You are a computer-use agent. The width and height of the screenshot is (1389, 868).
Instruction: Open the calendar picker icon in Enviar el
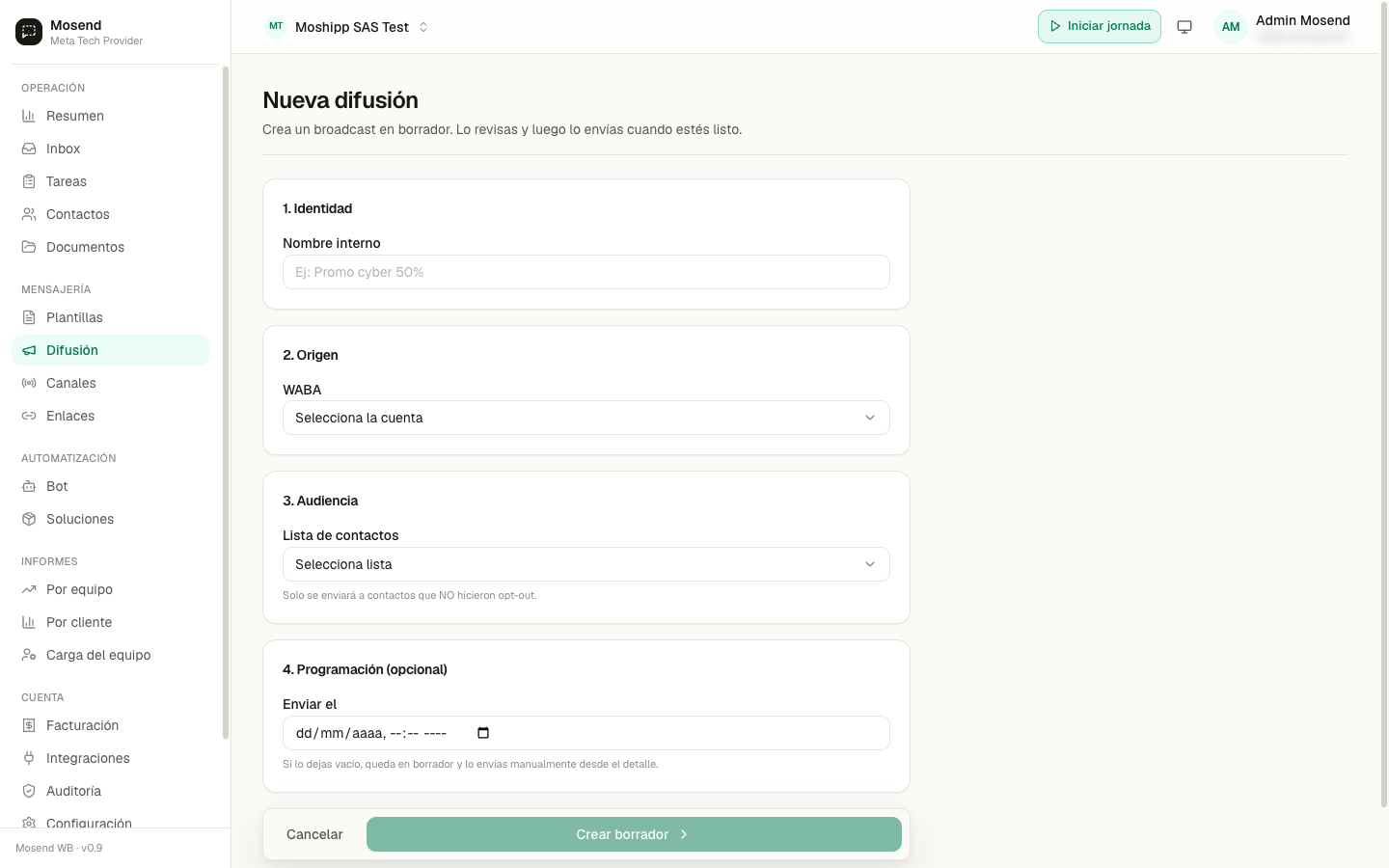pyautogui.click(x=483, y=733)
